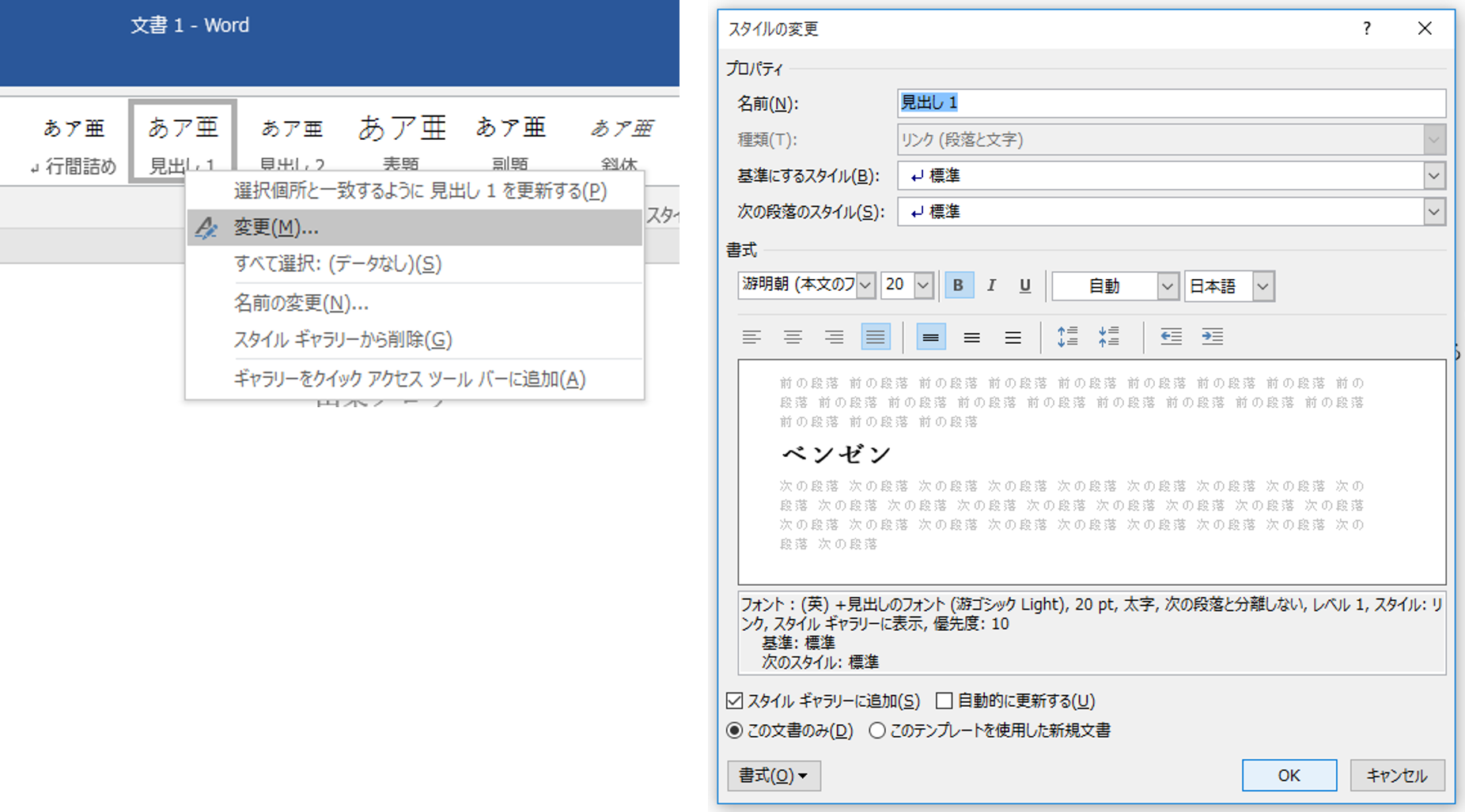1465x812 pixels.
Task: Select 見出し 2 style in gallery
Action: [x=292, y=142]
